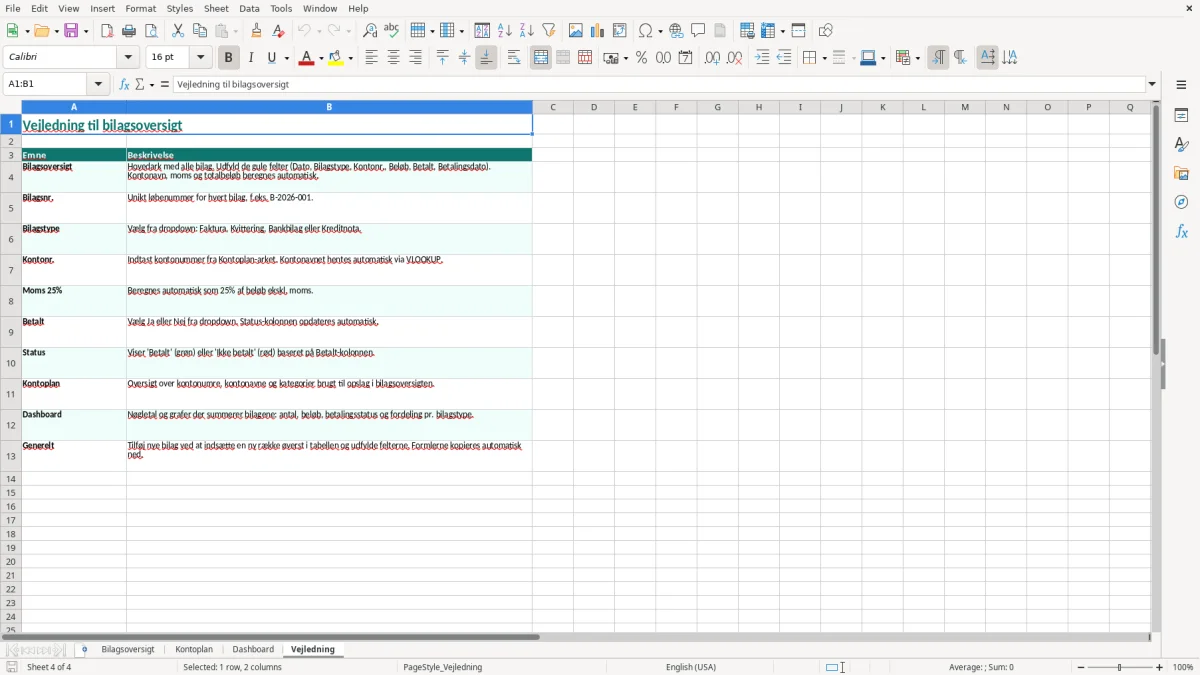Expand the Name Box dropdown
The image size is (1200, 675).
(x=100, y=85)
